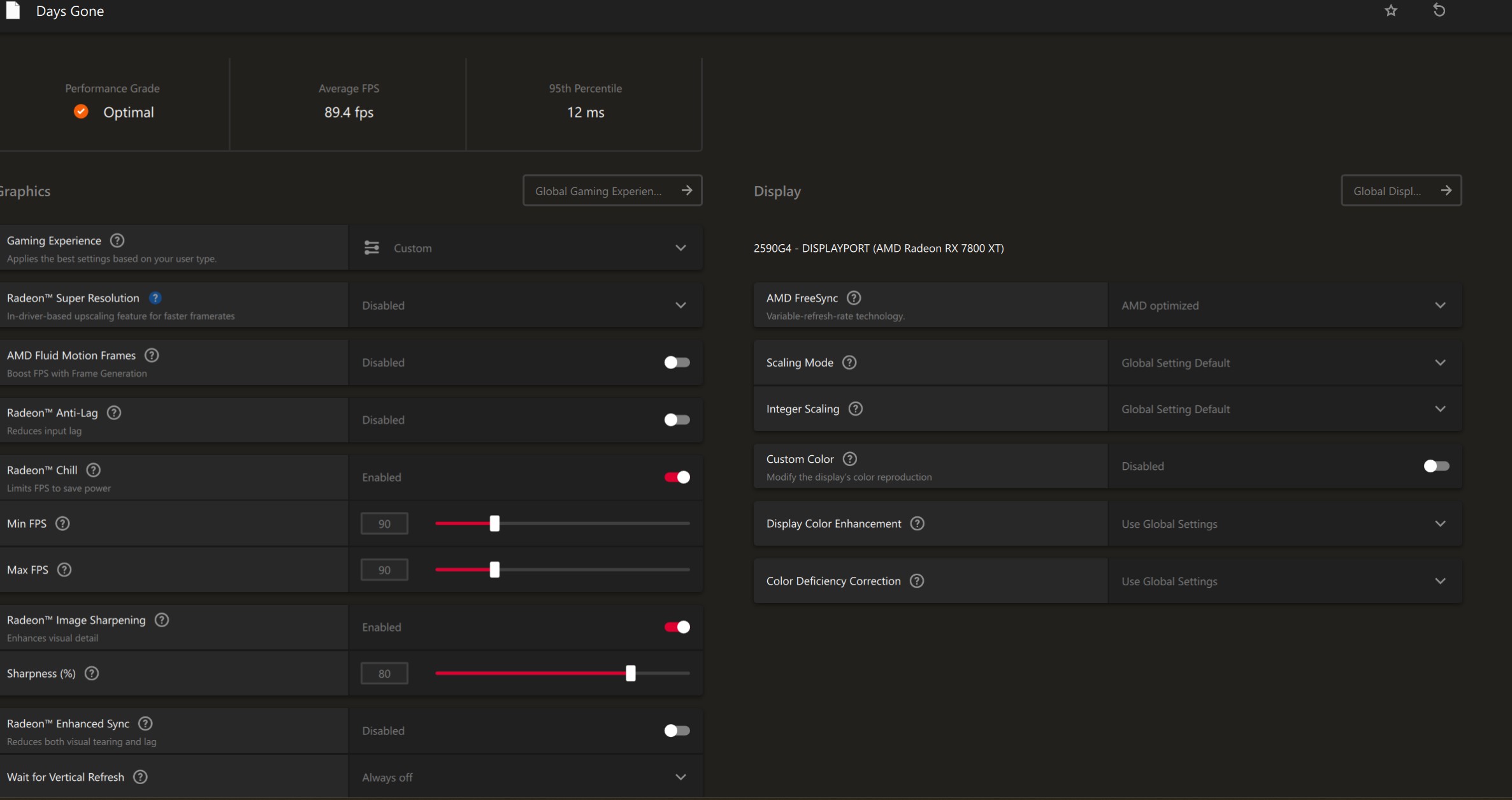Viewport: 1512px width, 800px height.
Task: Click help icon next to Radeon Chill
Action: 93,470
